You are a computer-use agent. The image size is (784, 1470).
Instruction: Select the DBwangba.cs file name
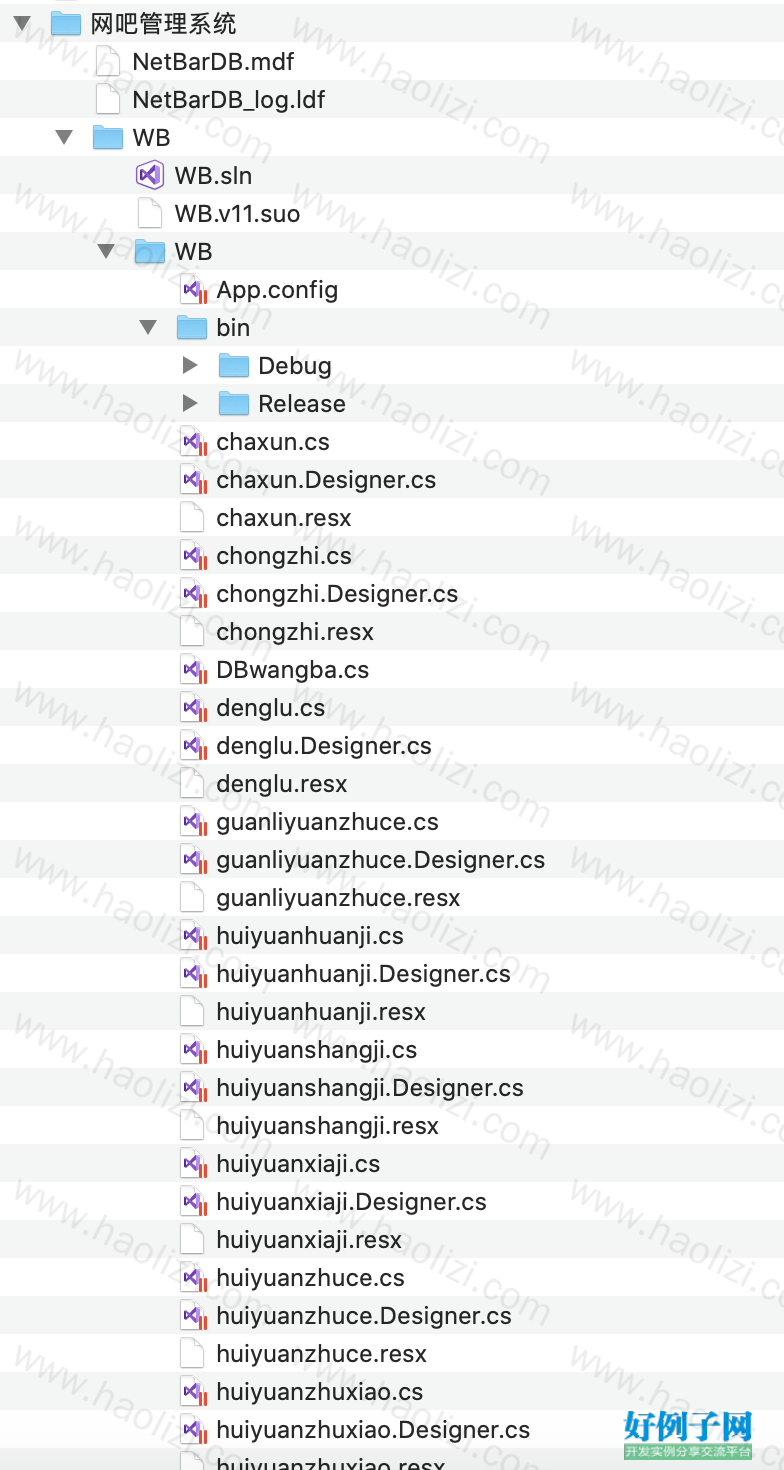(x=293, y=670)
